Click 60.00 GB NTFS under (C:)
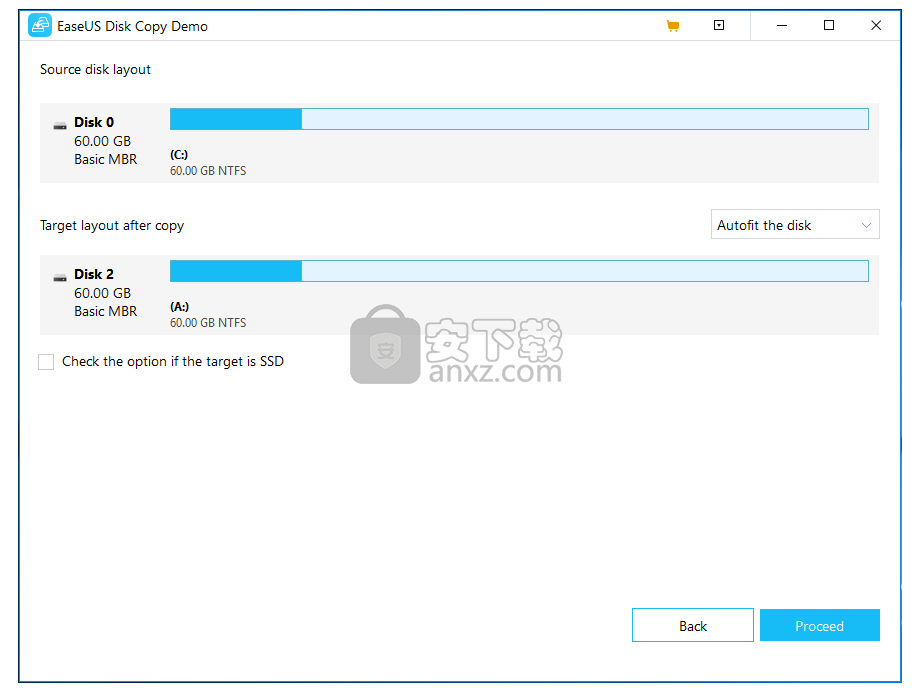The image size is (917, 692). click(x=208, y=171)
